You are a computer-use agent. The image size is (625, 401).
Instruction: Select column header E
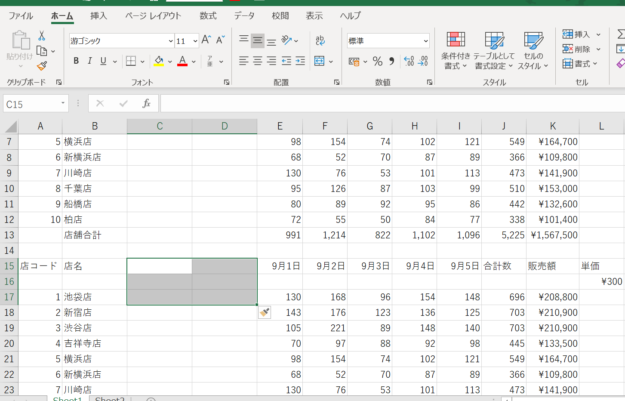pyautogui.click(x=280, y=126)
